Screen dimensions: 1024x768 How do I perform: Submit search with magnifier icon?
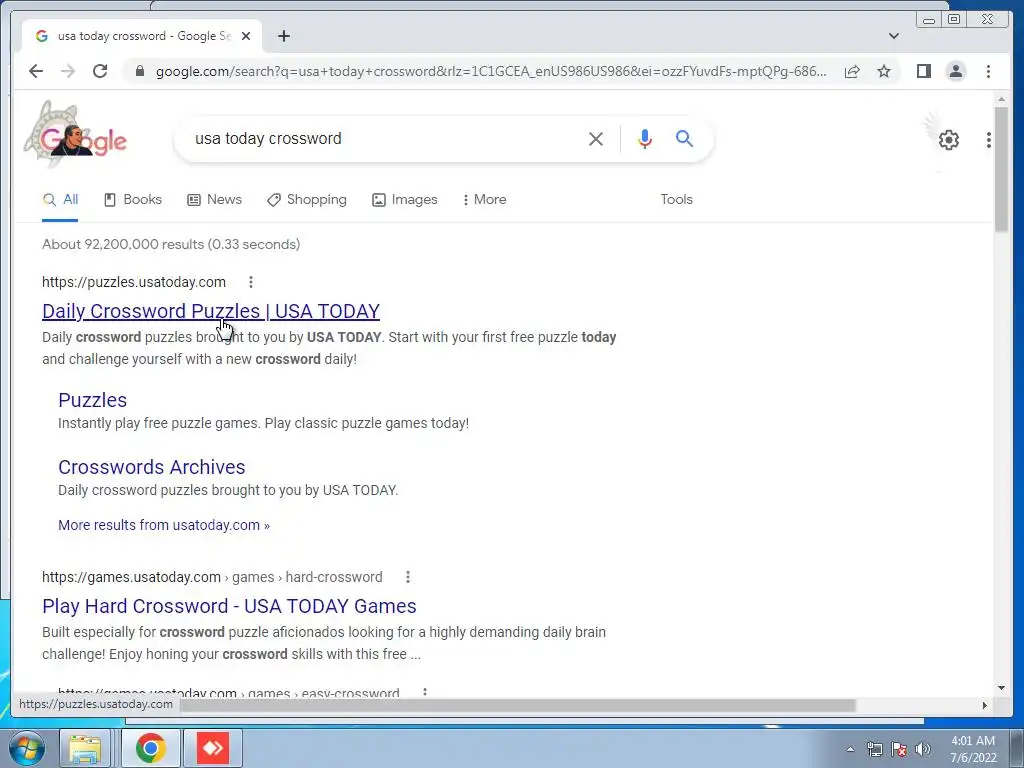(x=684, y=138)
